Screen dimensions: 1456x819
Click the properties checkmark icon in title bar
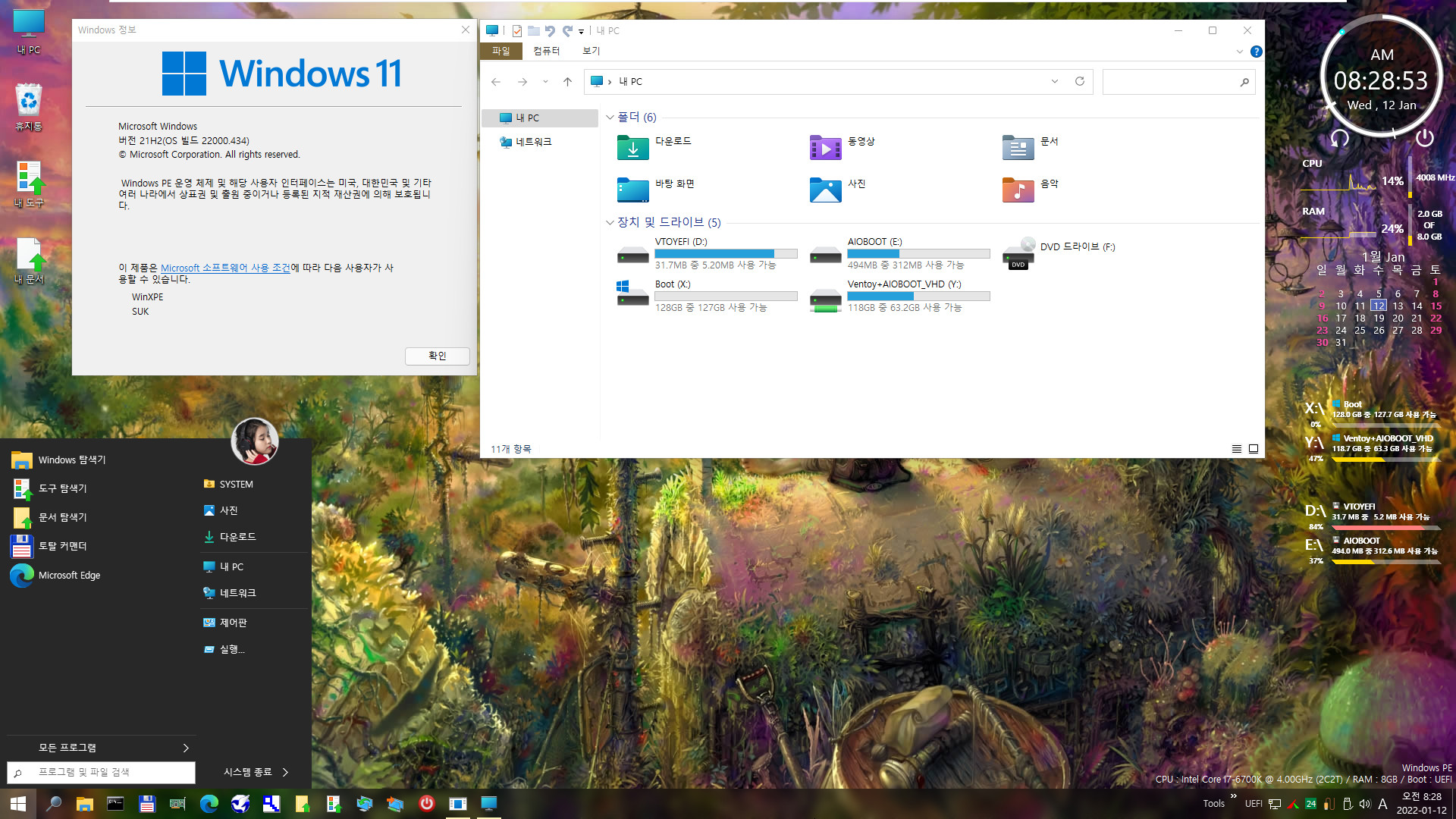click(516, 31)
